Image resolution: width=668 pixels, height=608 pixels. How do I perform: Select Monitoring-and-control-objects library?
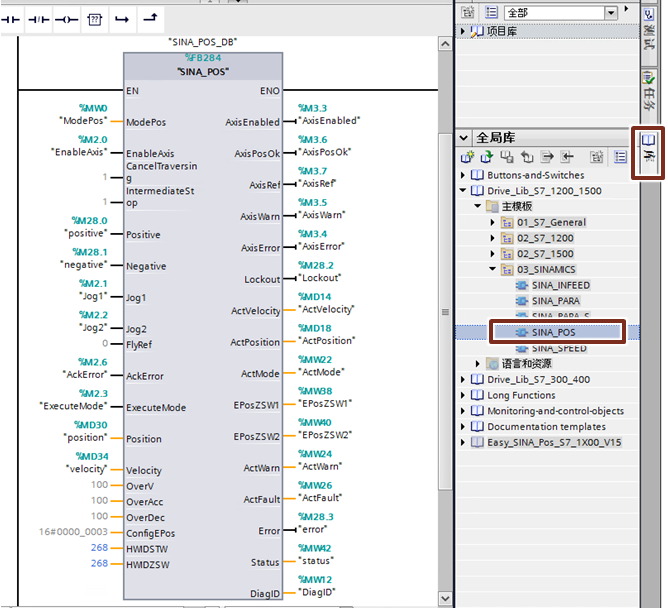click(556, 411)
